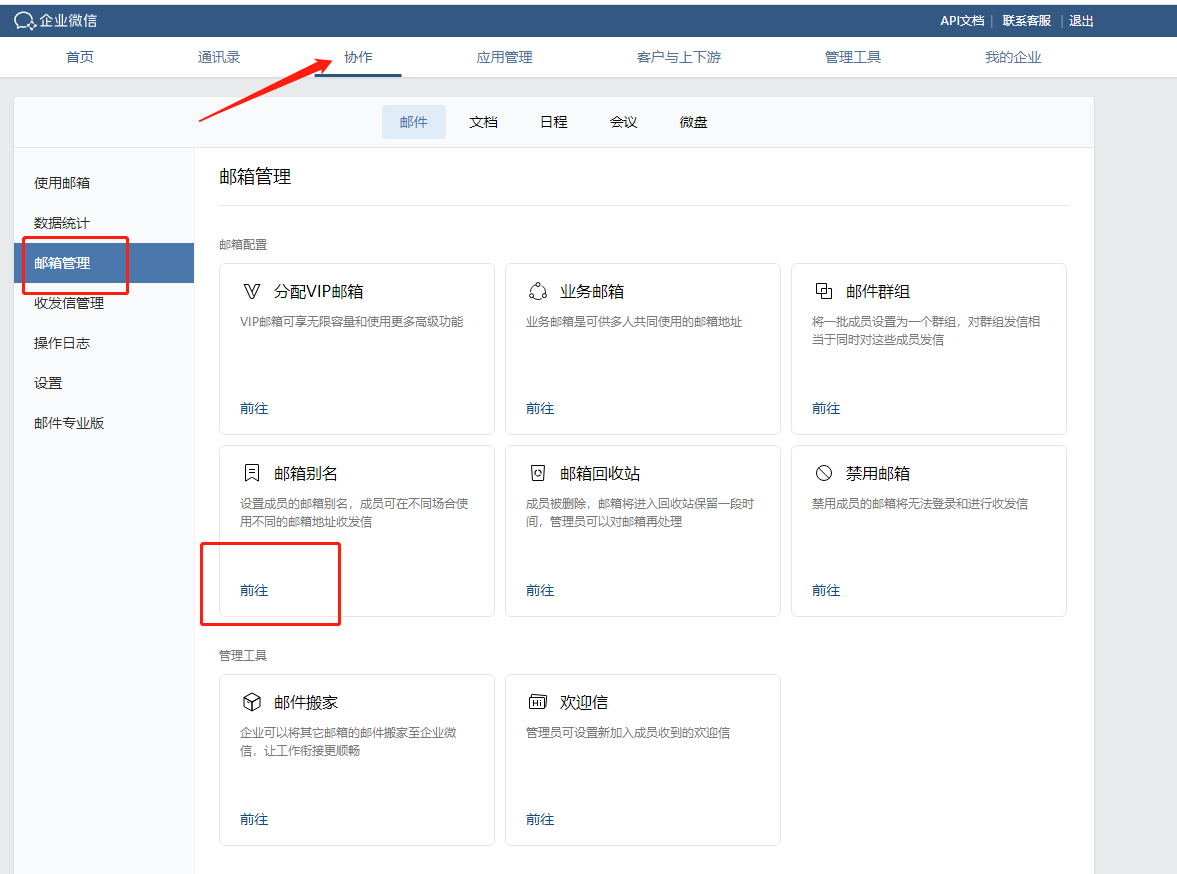Click the 企业微信 logo icon

coord(24,21)
